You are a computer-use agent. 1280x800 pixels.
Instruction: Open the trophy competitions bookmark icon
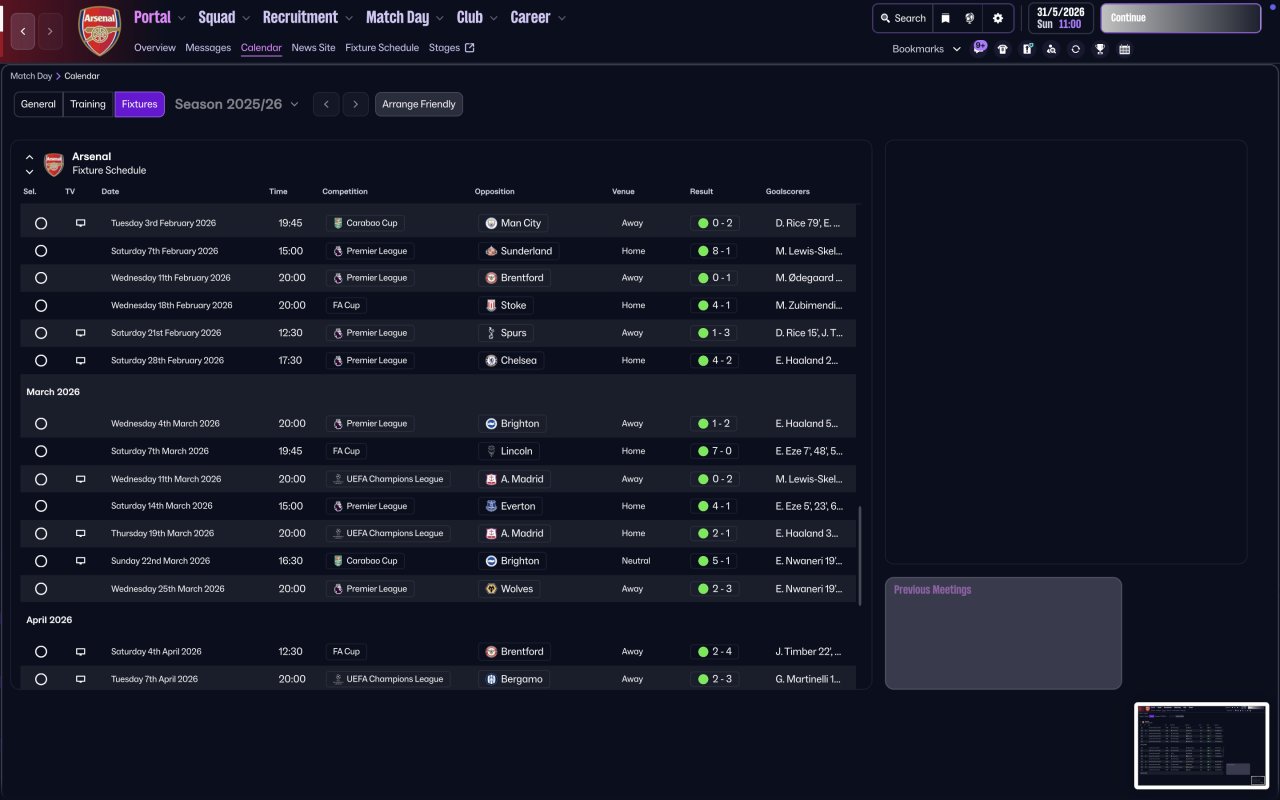tap(1100, 49)
